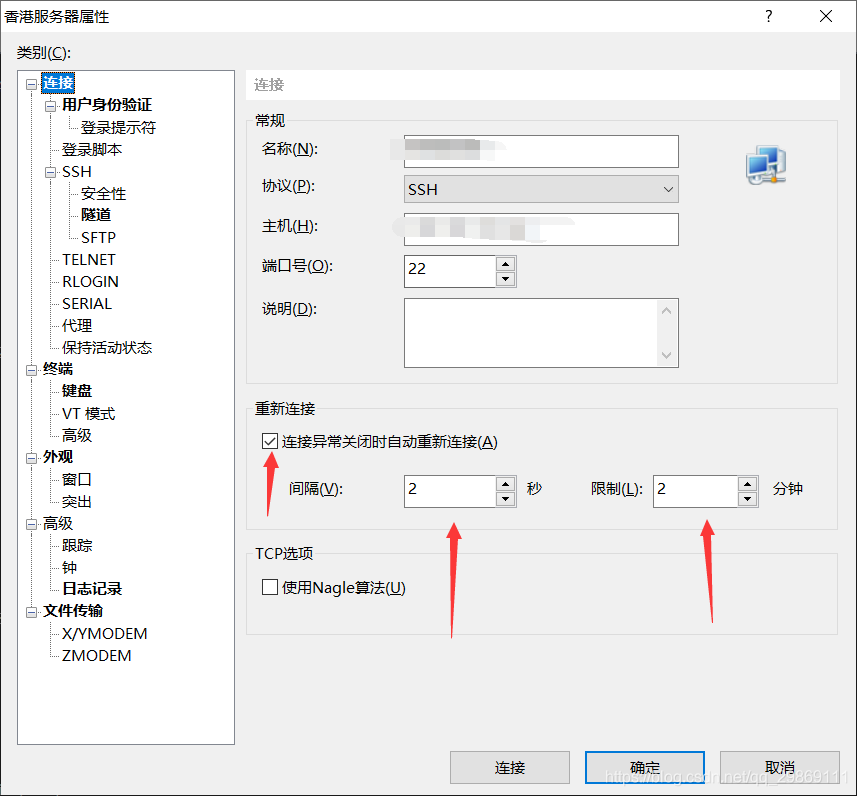
Task: Select 连接 in the category tree
Action: point(58,83)
